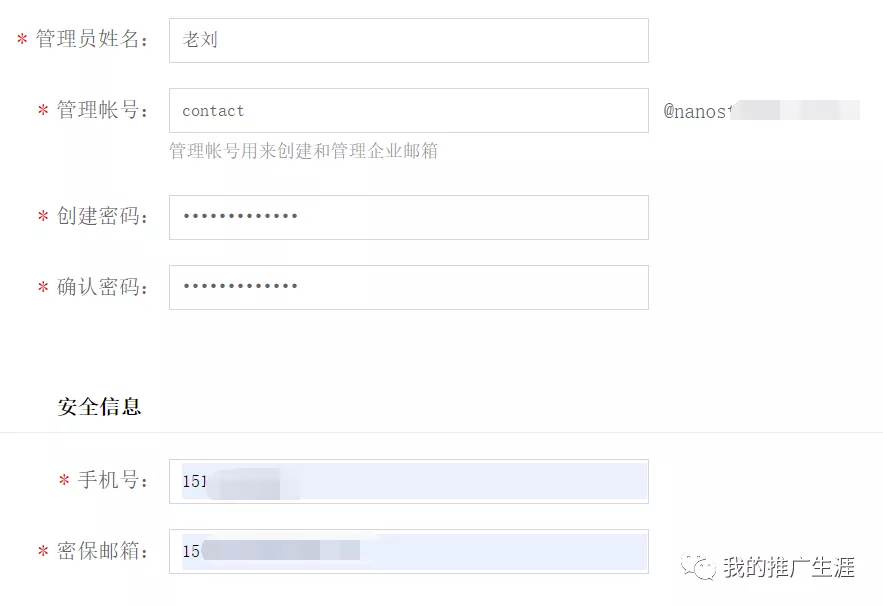
Task: Click the 安全信息 section heading
Action: [x=99, y=407]
